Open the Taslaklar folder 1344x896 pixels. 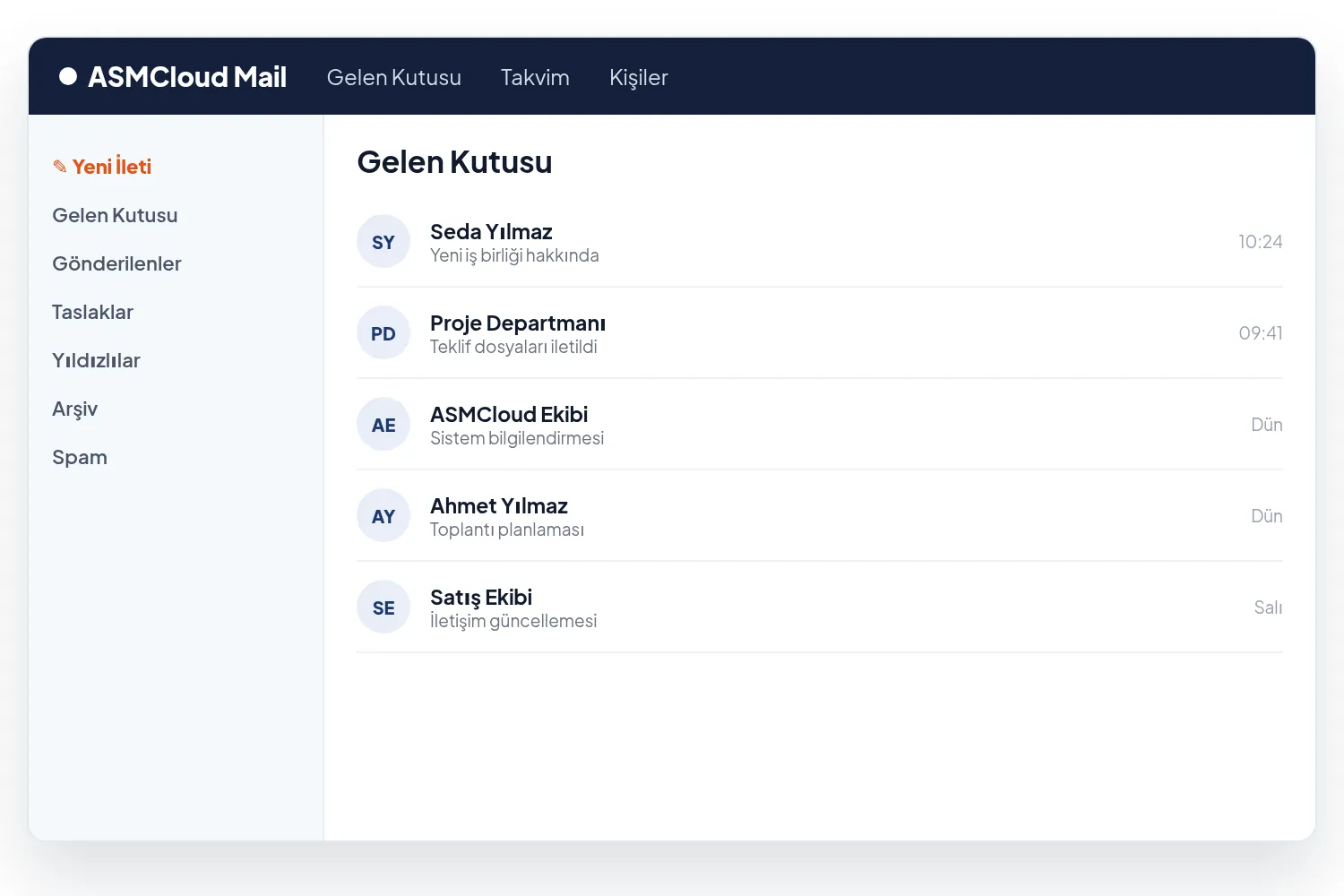[x=92, y=312]
